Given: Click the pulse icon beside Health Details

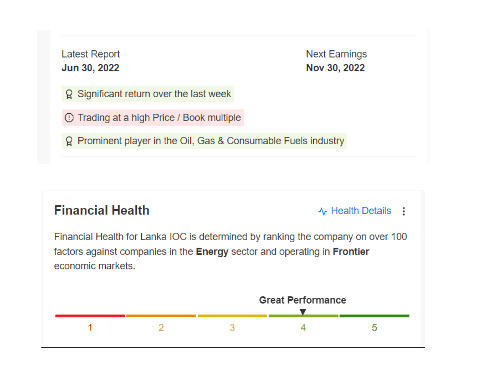Looking at the screenshot, I should [x=323, y=211].
